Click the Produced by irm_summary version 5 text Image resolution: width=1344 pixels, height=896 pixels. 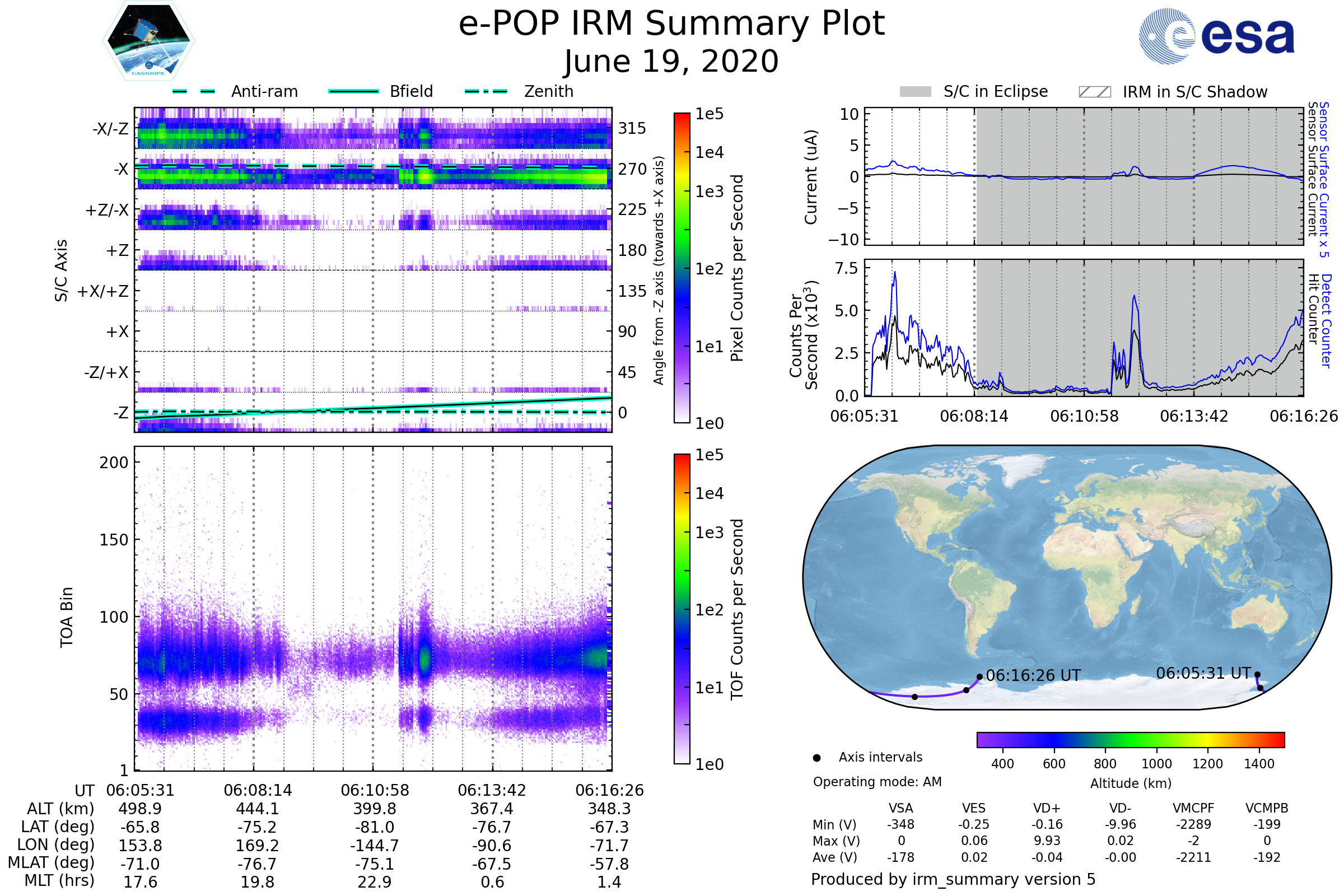[953, 879]
